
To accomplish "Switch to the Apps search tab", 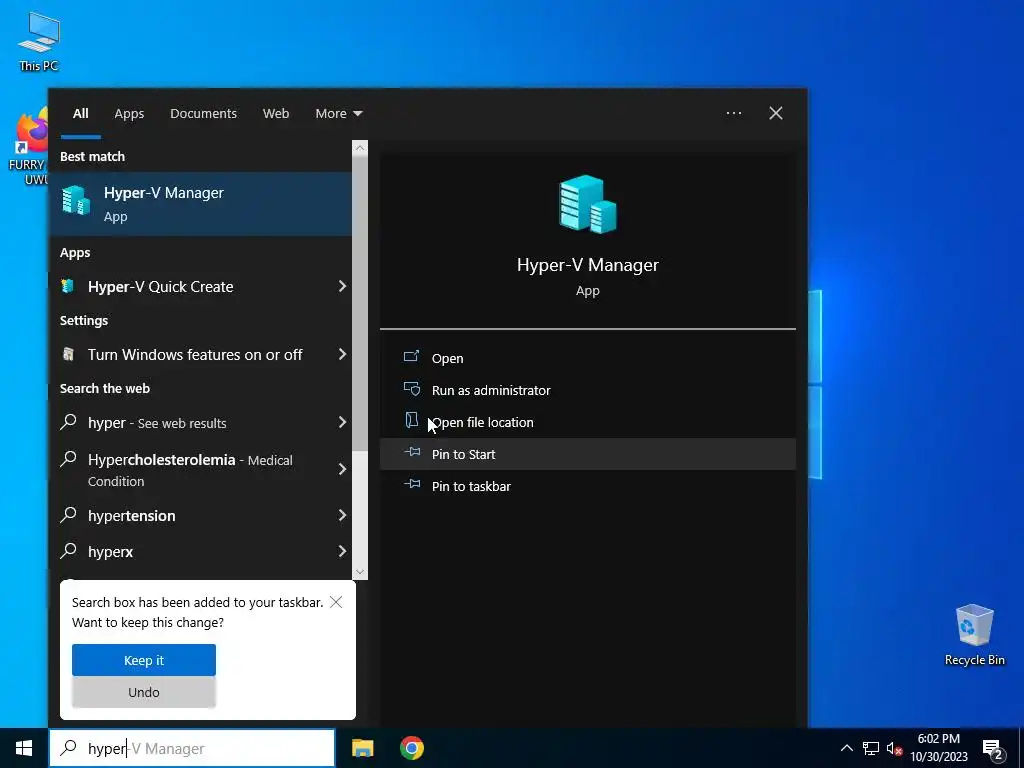I will click(129, 113).
